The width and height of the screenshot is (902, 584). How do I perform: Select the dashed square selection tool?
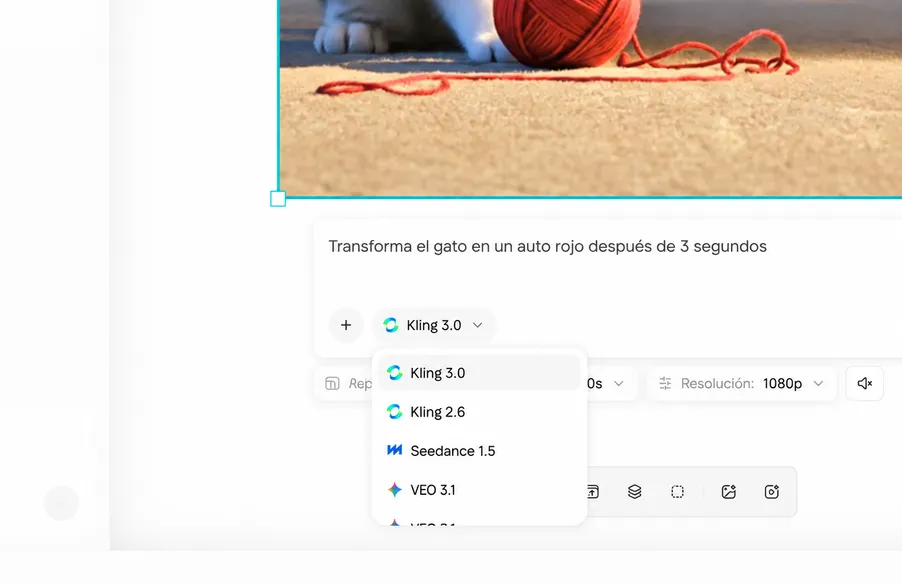click(x=678, y=492)
